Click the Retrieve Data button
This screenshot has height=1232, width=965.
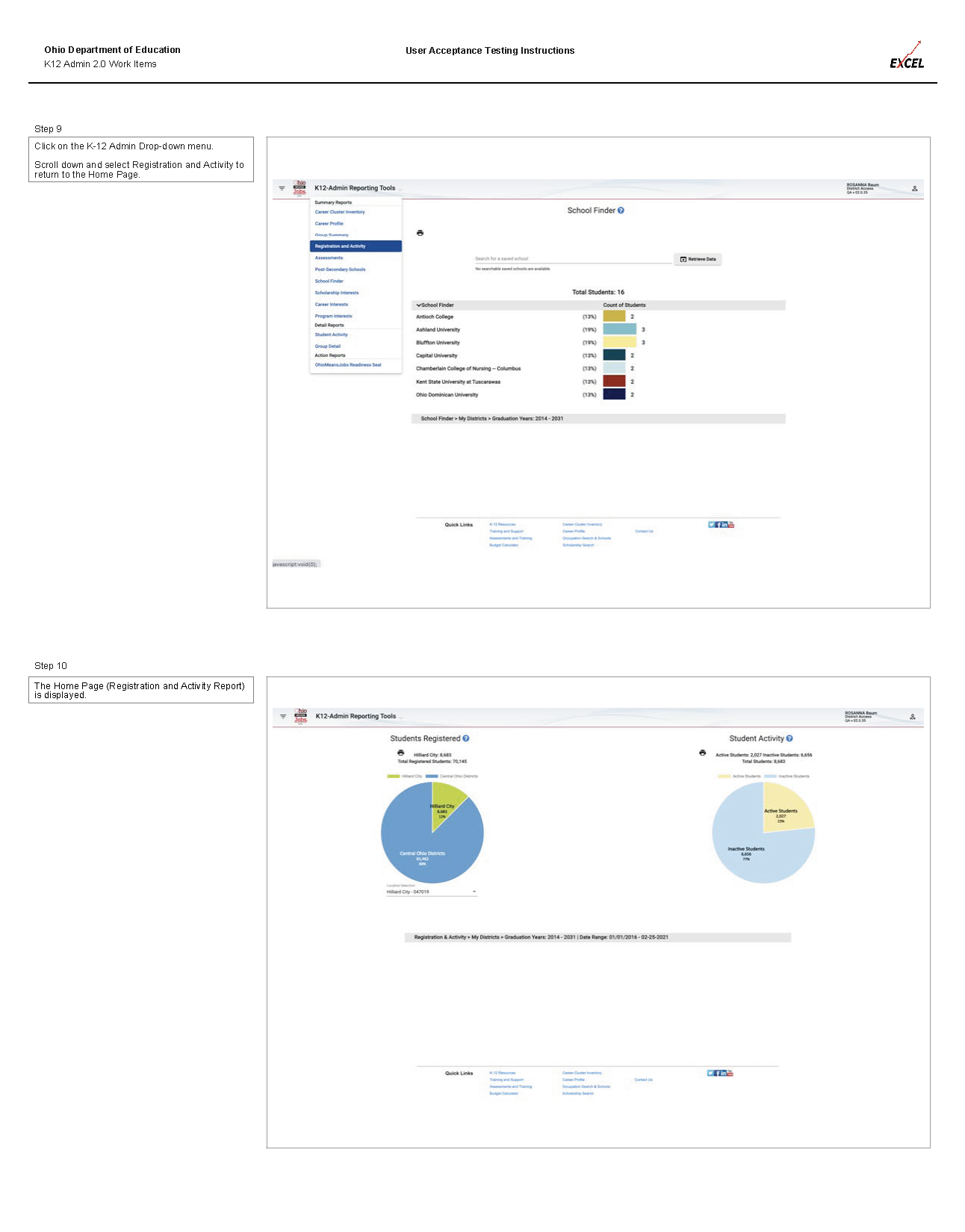pyautogui.click(x=698, y=259)
